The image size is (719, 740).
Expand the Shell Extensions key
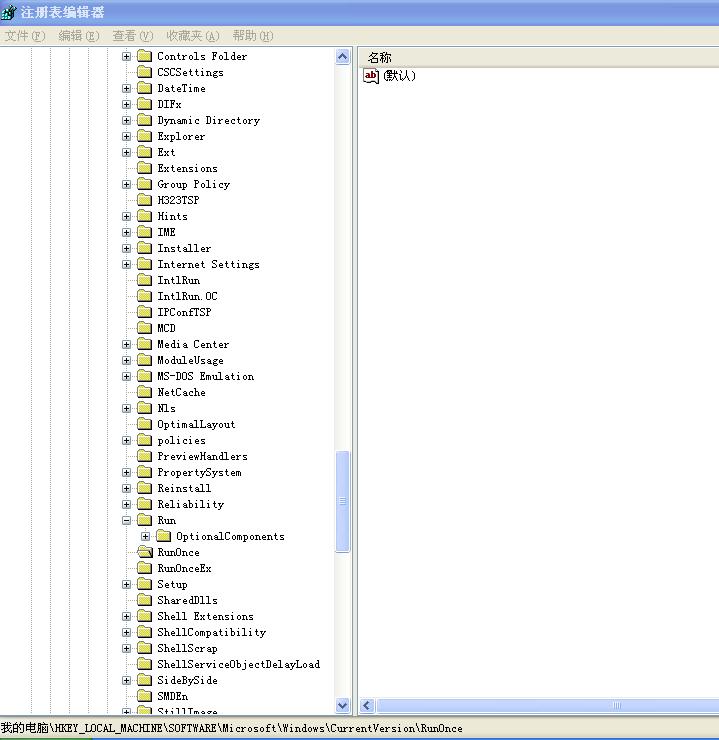[x=126, y=616]
